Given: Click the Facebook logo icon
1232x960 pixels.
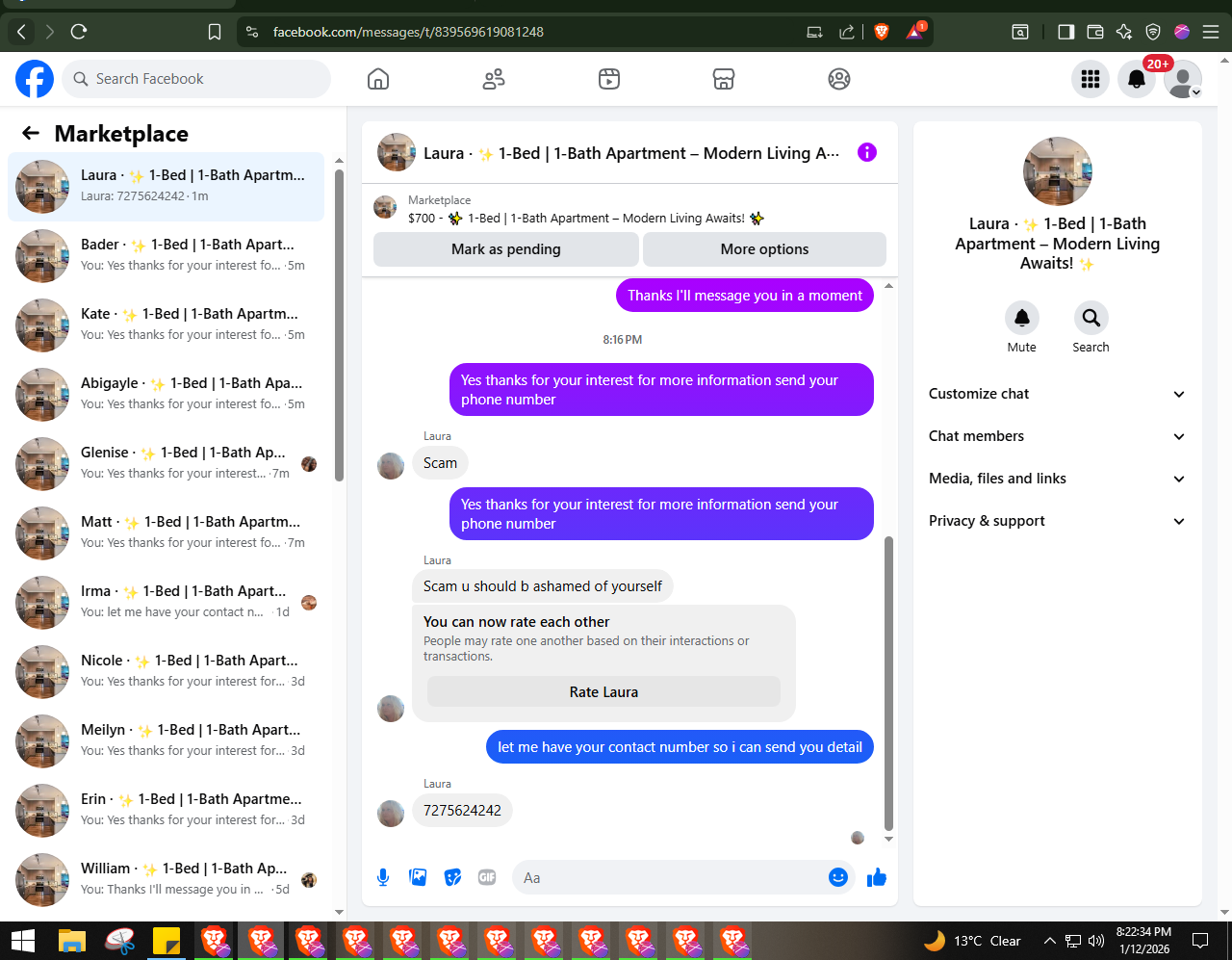Looking at the screenshot, I should click(35, 79).
